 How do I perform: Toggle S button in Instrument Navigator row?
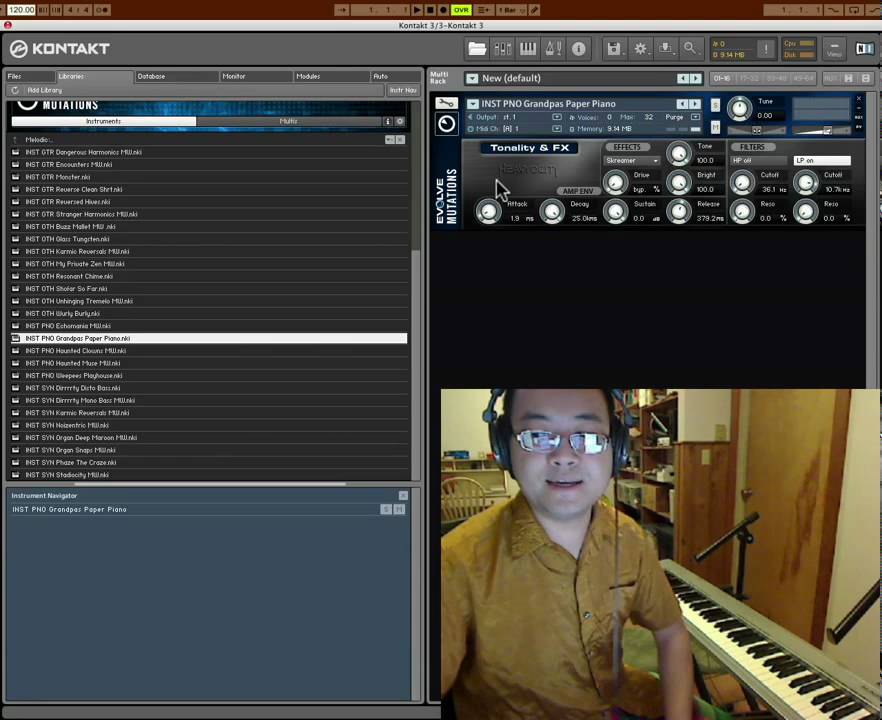[x=386, y=510]
